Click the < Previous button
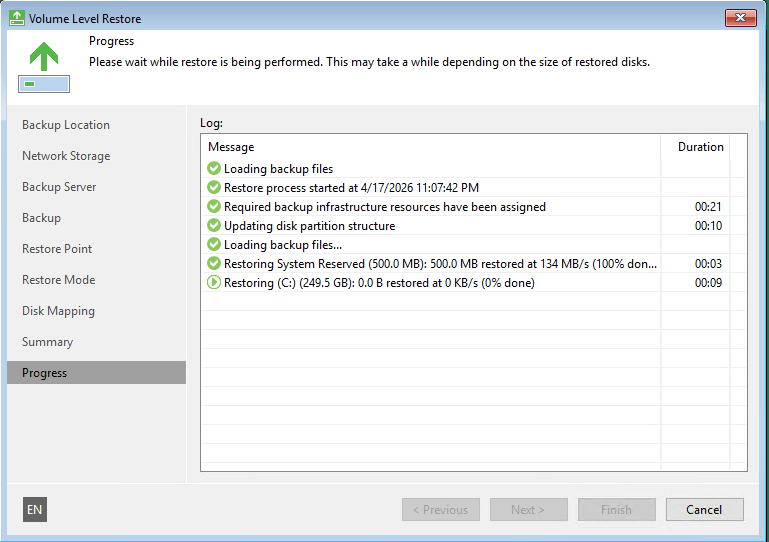This screenshot has height=542, width=769. pos(440,510)
